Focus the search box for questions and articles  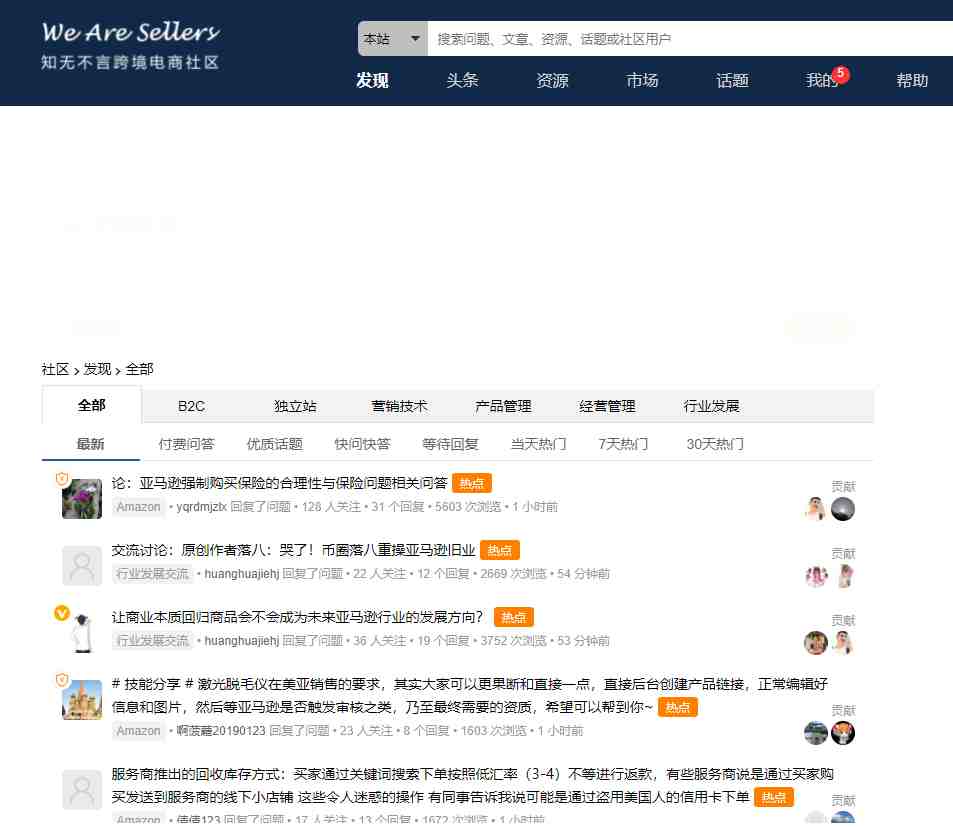point(690,39)
